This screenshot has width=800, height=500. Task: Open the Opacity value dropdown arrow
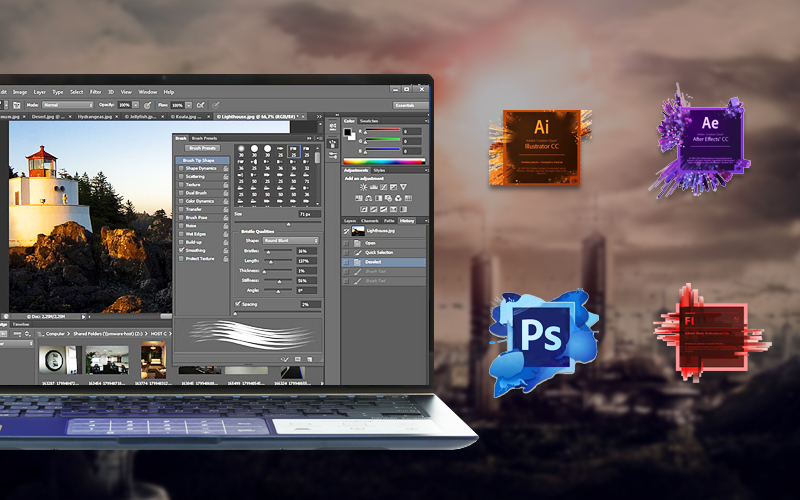click(136, 105)
